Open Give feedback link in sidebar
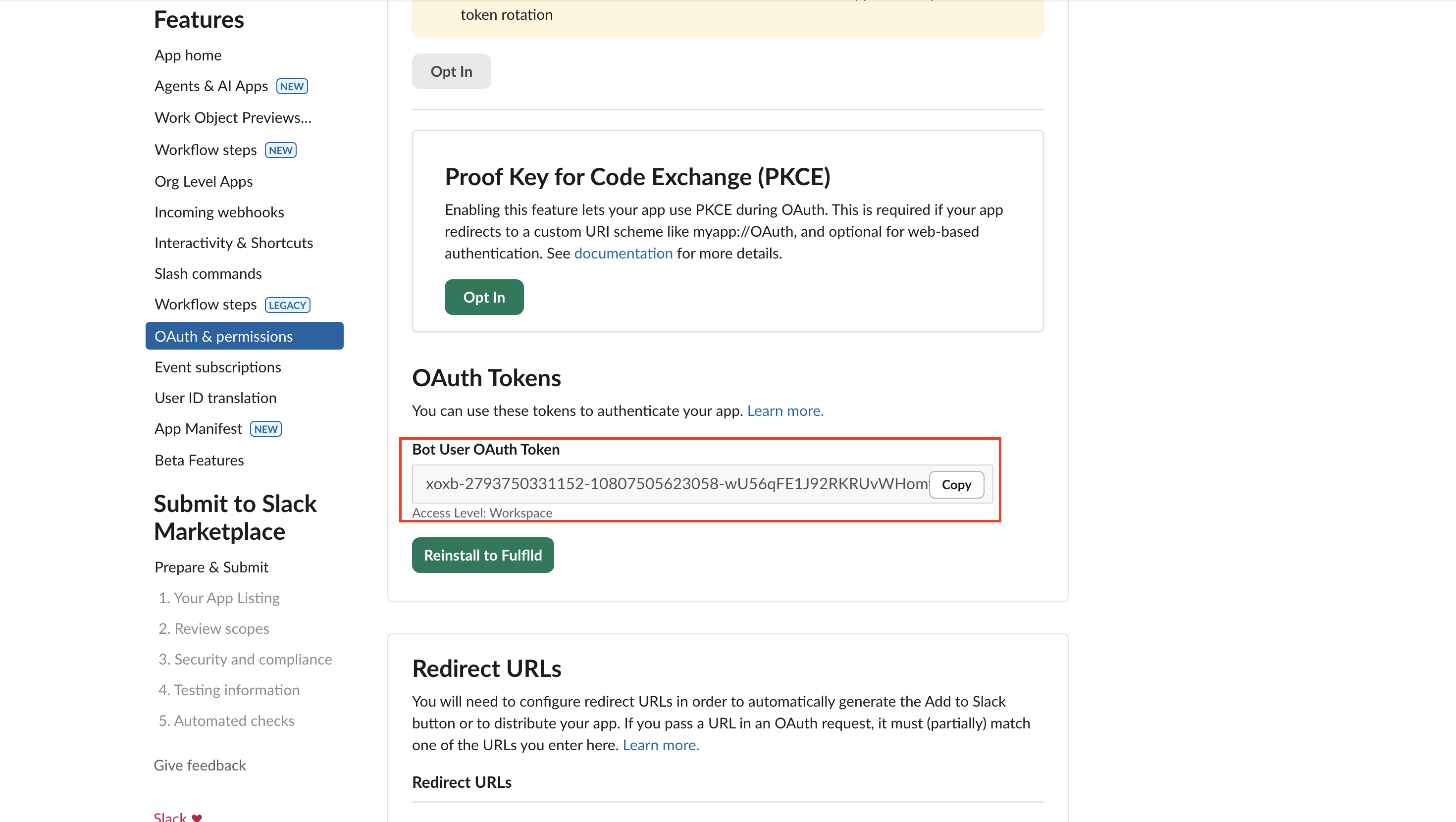 [200, 766]
